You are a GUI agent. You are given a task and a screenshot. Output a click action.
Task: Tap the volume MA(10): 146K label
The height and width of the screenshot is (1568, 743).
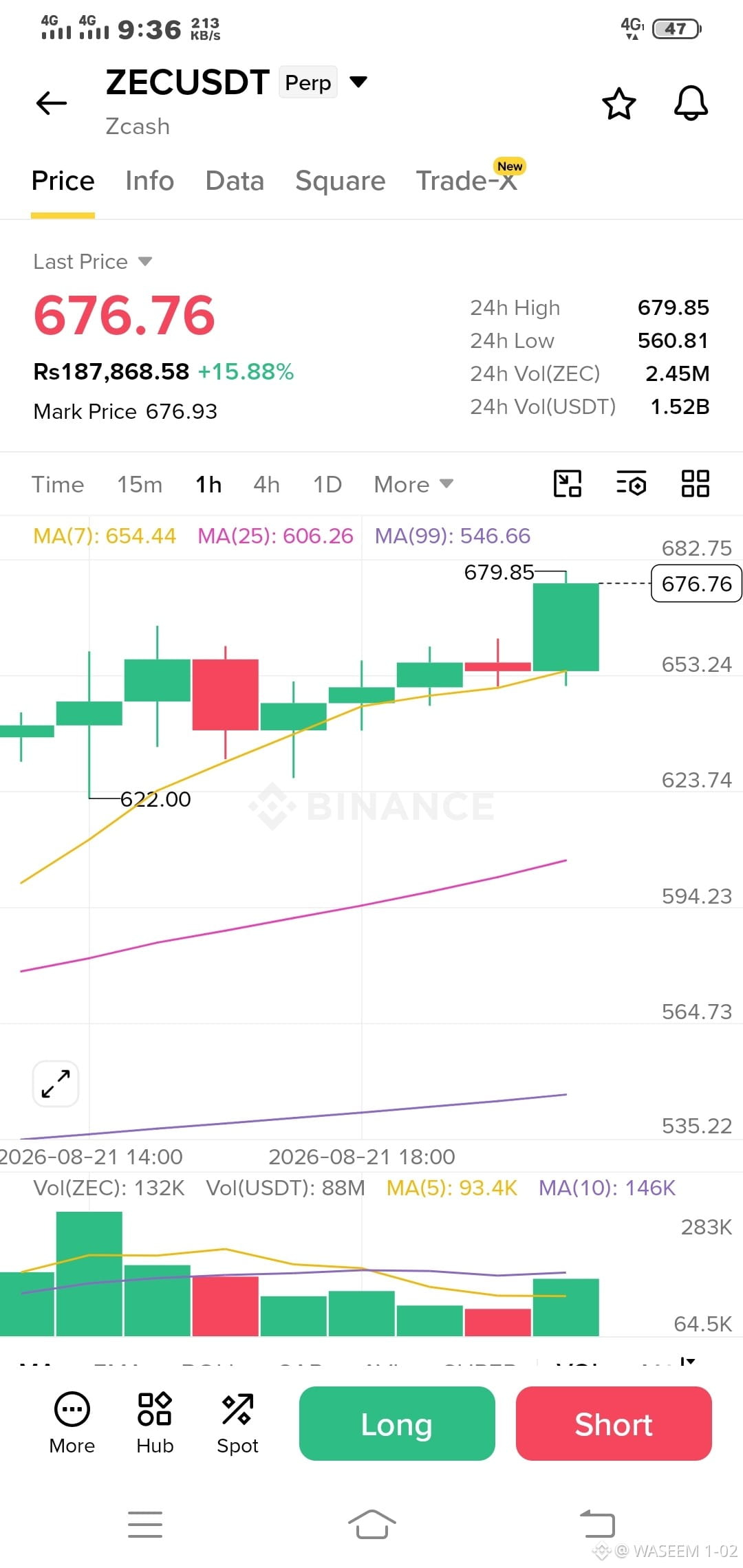click(x=607, y=1188)
